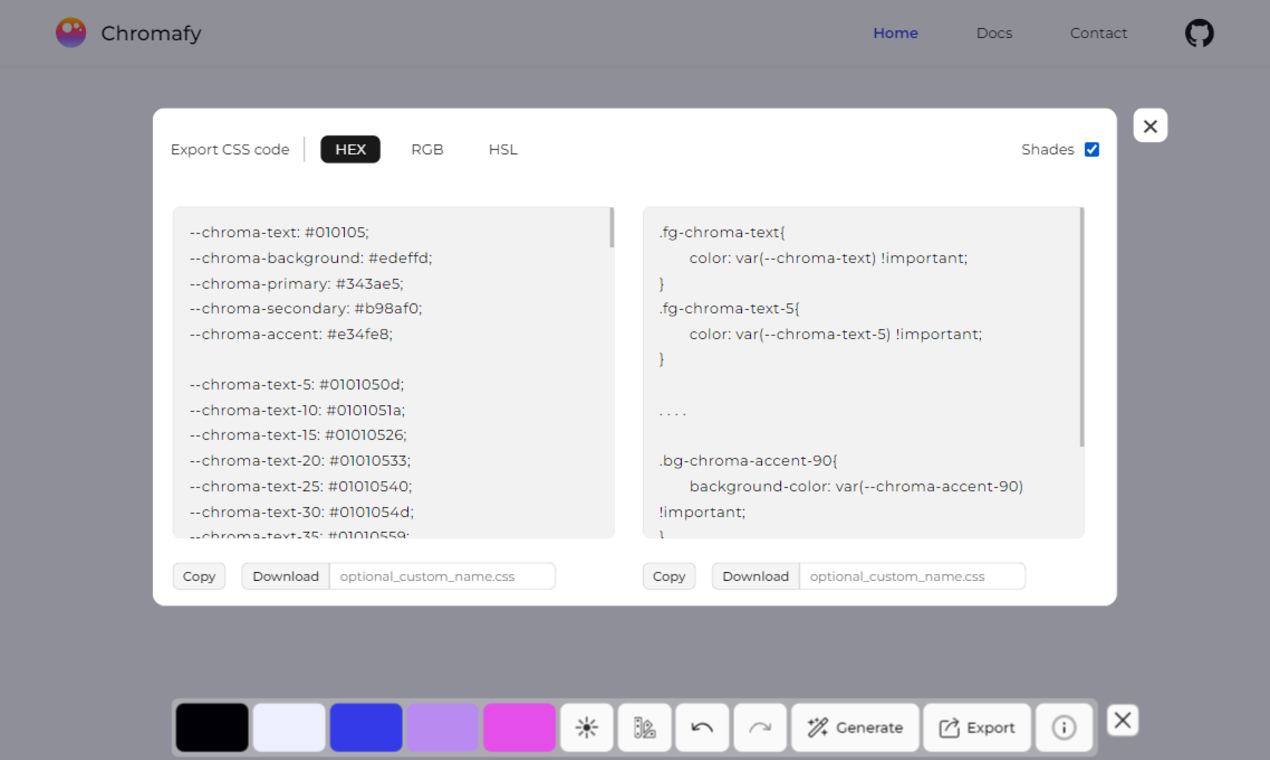Click the line '--chroma-text-30: #0101054d;'

pos(301,512)
